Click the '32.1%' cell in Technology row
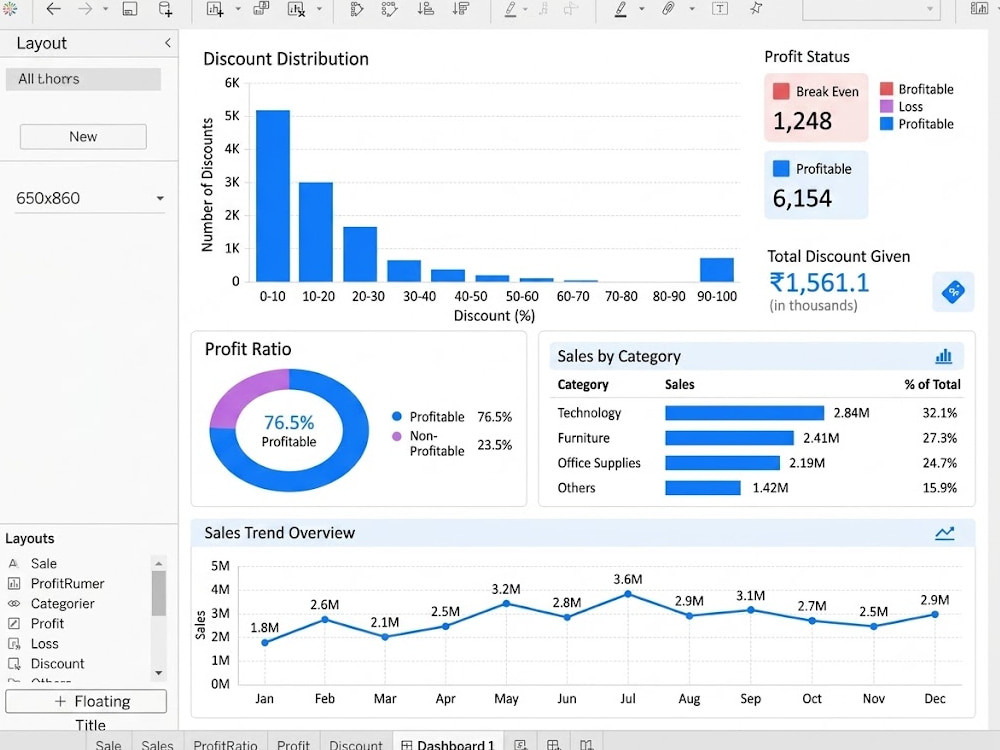The image size is (1000, 750). point(939,413)
